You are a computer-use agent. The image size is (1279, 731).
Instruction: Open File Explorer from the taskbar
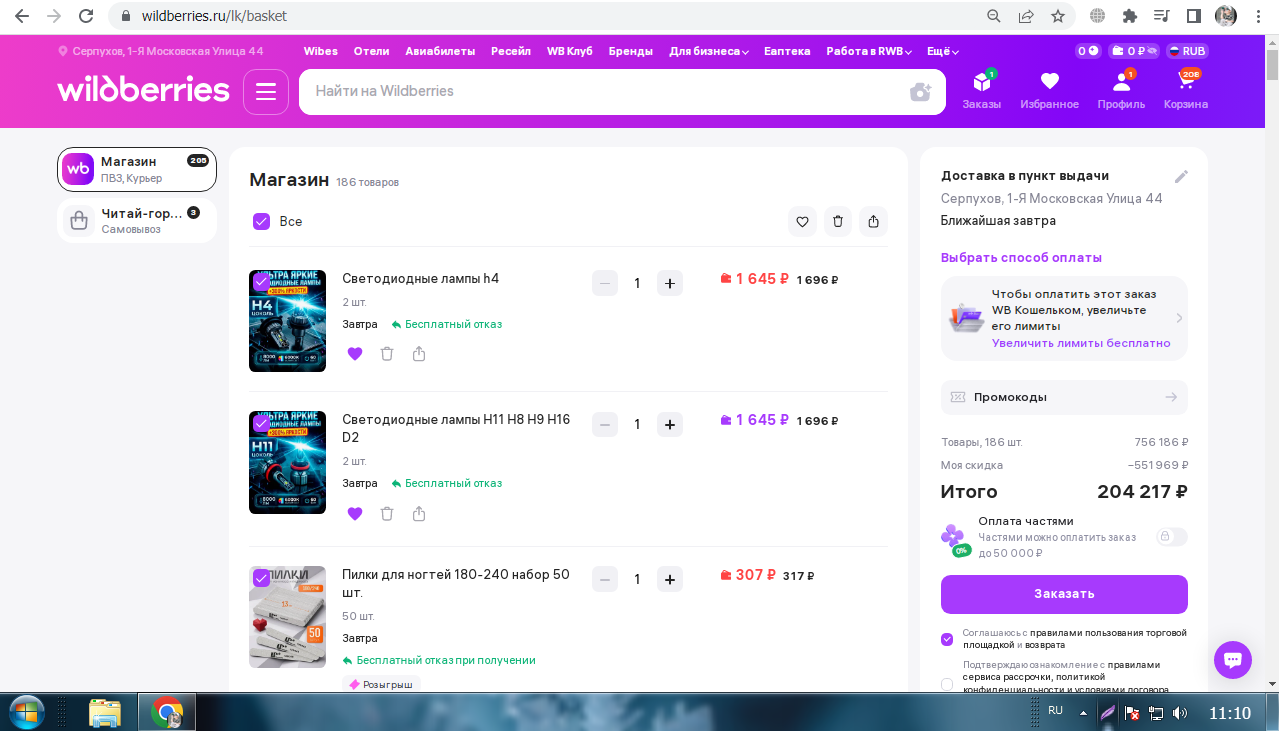[x=105, y=713]
